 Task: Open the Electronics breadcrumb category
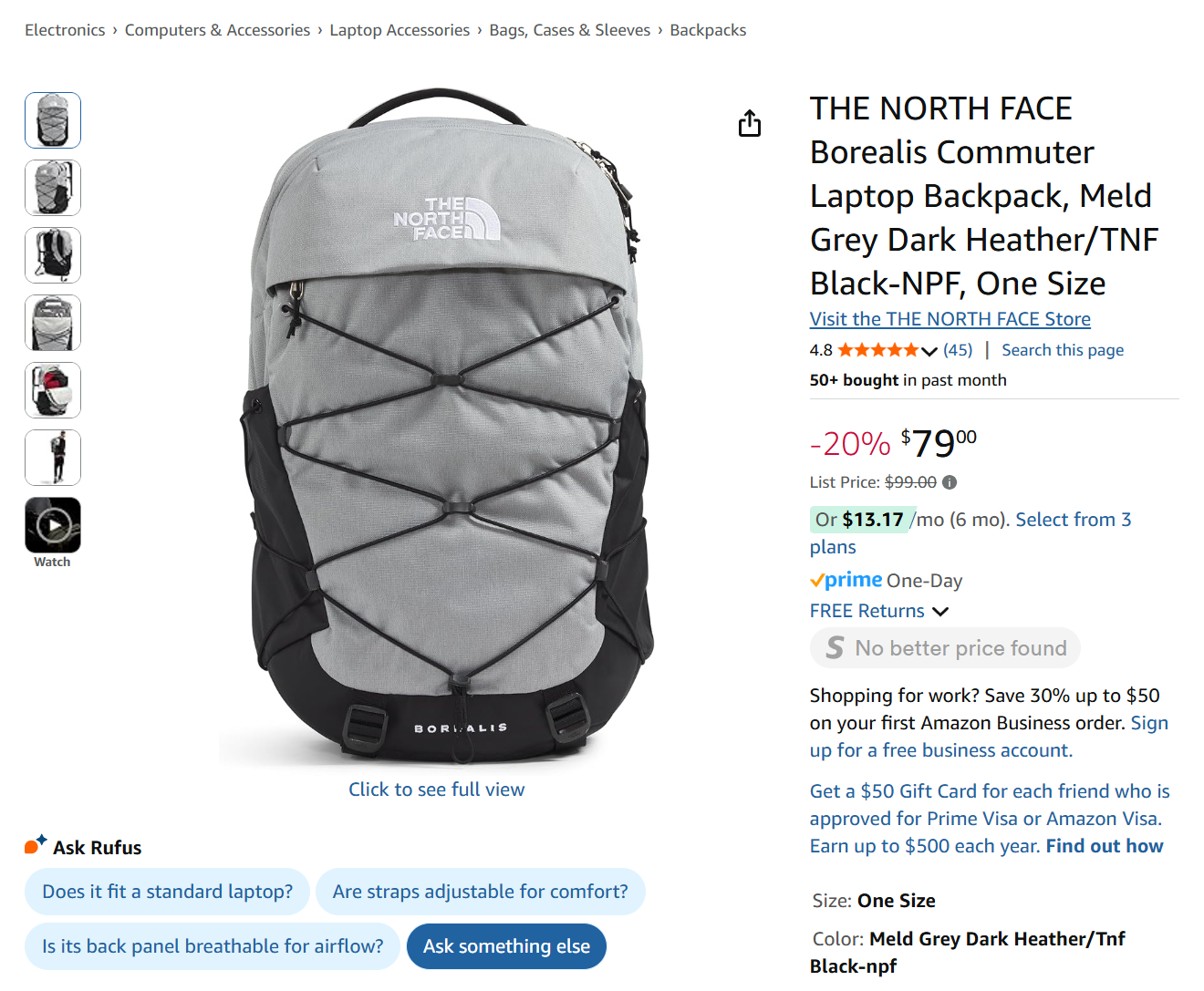point(65,29)
